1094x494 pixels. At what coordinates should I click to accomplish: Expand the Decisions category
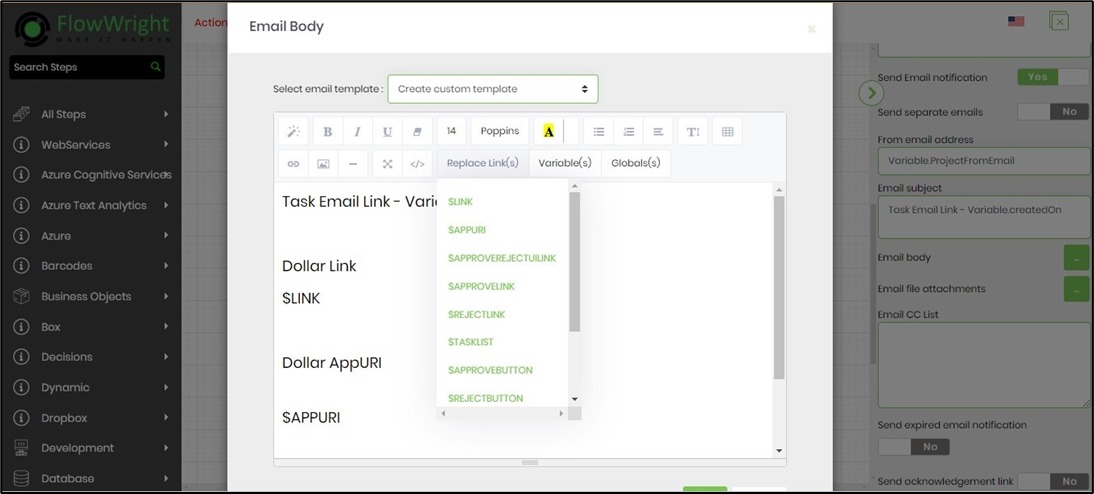point(166,357)
